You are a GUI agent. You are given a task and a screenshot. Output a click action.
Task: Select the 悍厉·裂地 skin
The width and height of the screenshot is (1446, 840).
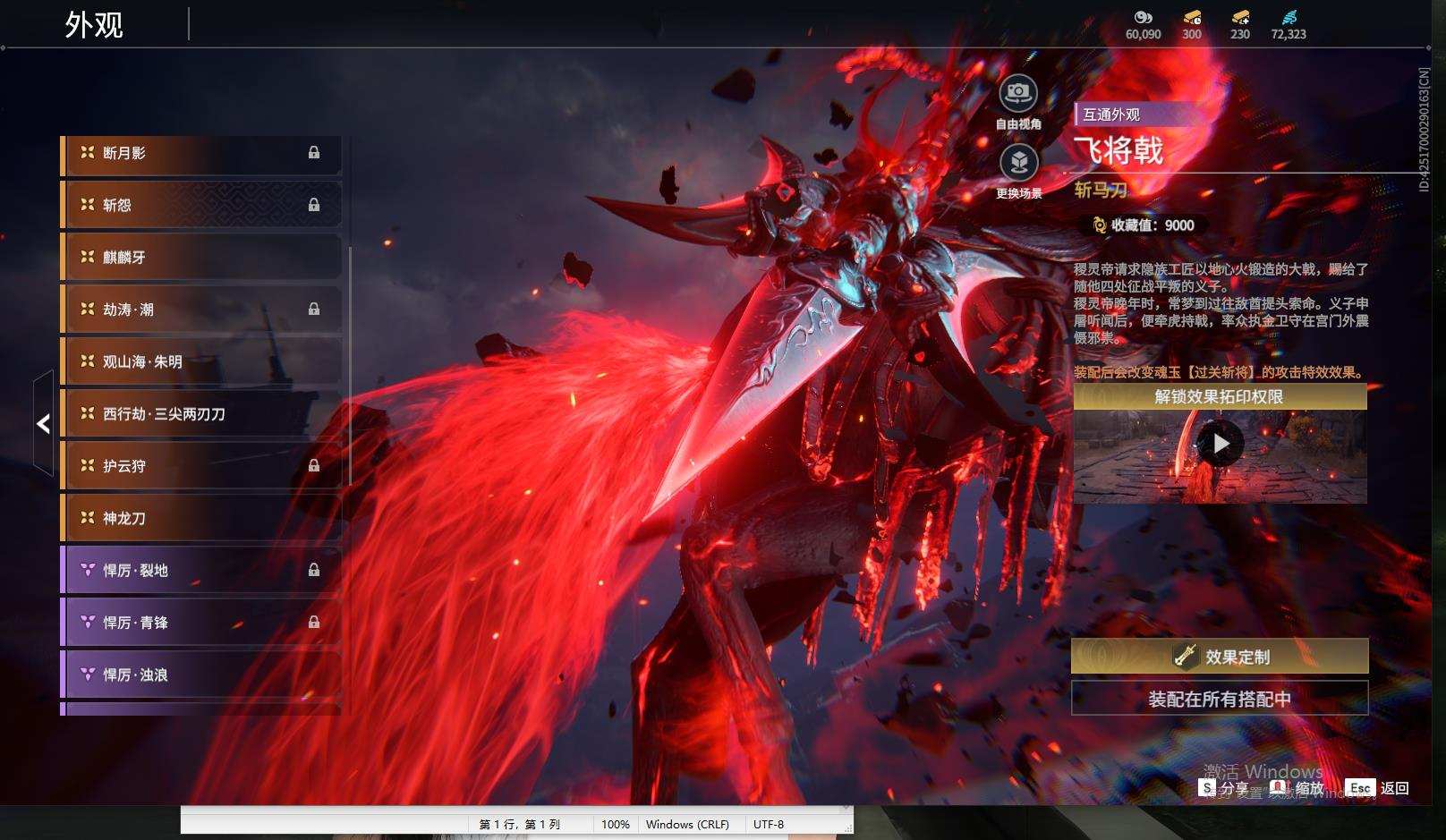point(201,571)
